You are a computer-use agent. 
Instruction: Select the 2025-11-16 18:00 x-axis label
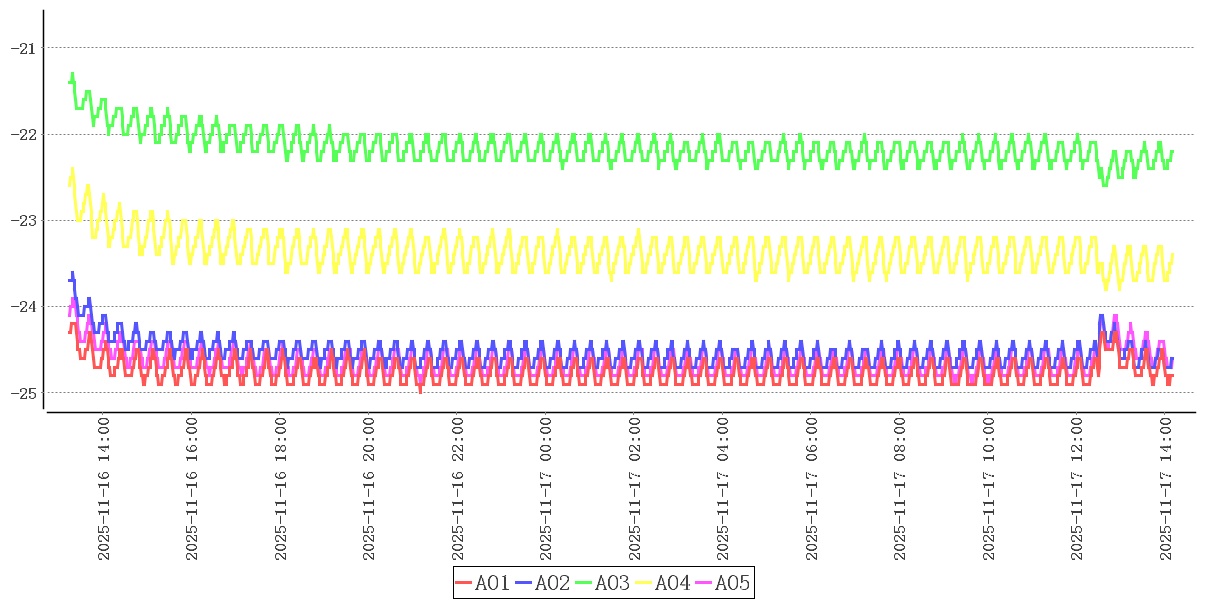pos(281,490)
